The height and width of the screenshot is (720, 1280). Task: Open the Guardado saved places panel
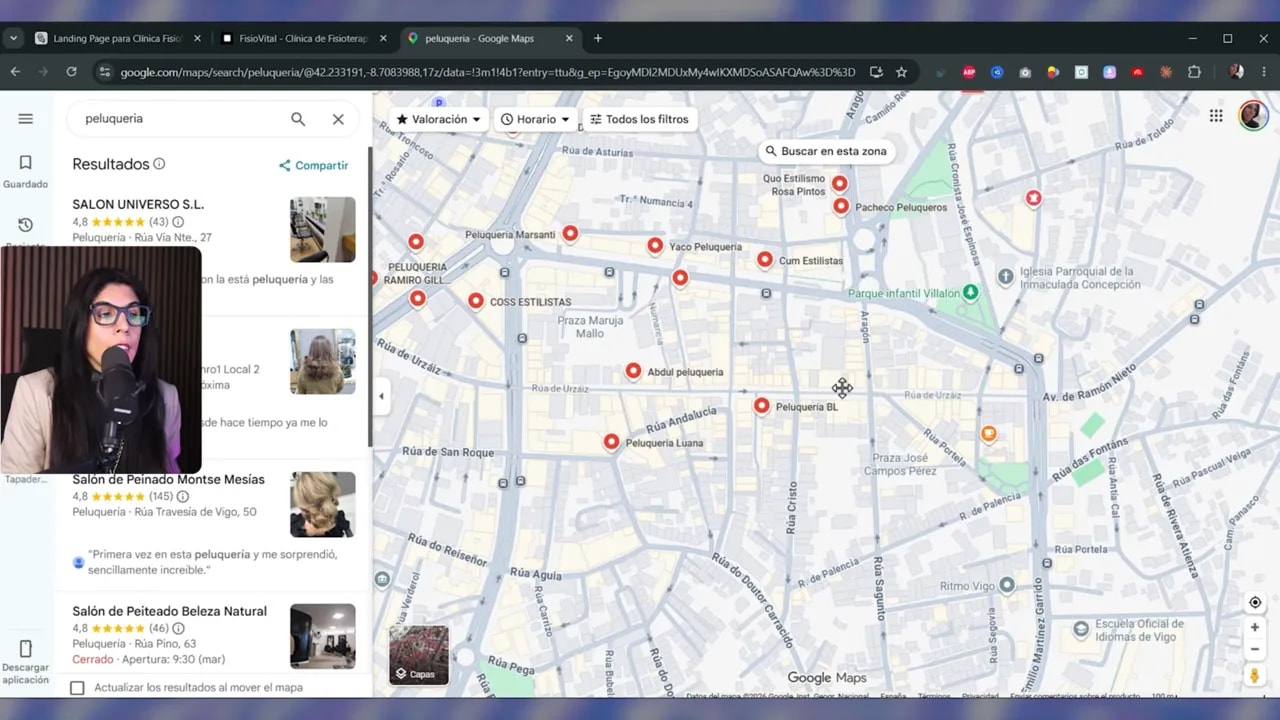tap(25, 171)
